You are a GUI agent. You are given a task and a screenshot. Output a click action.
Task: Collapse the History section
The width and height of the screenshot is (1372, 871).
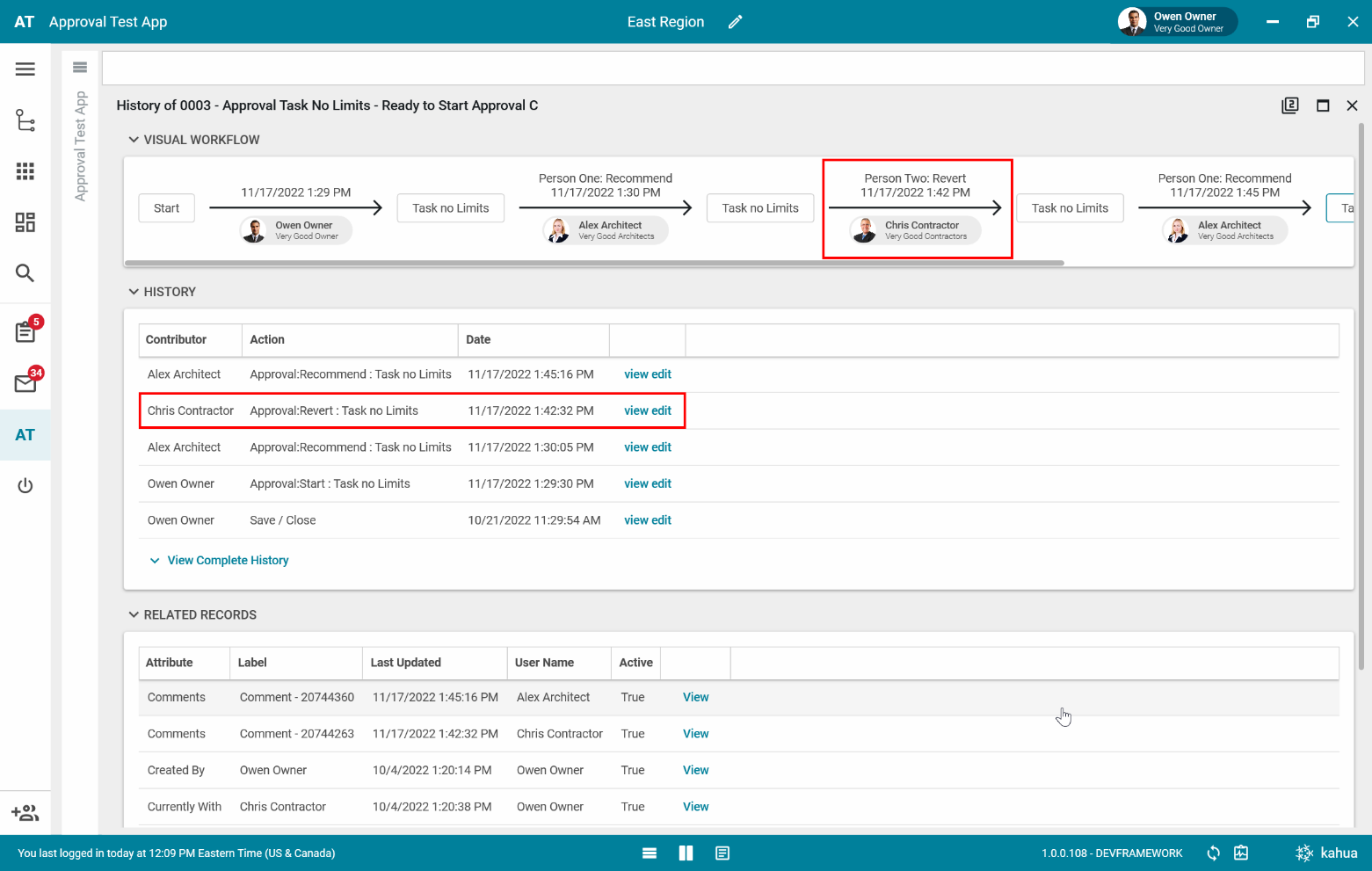(134, 292)
